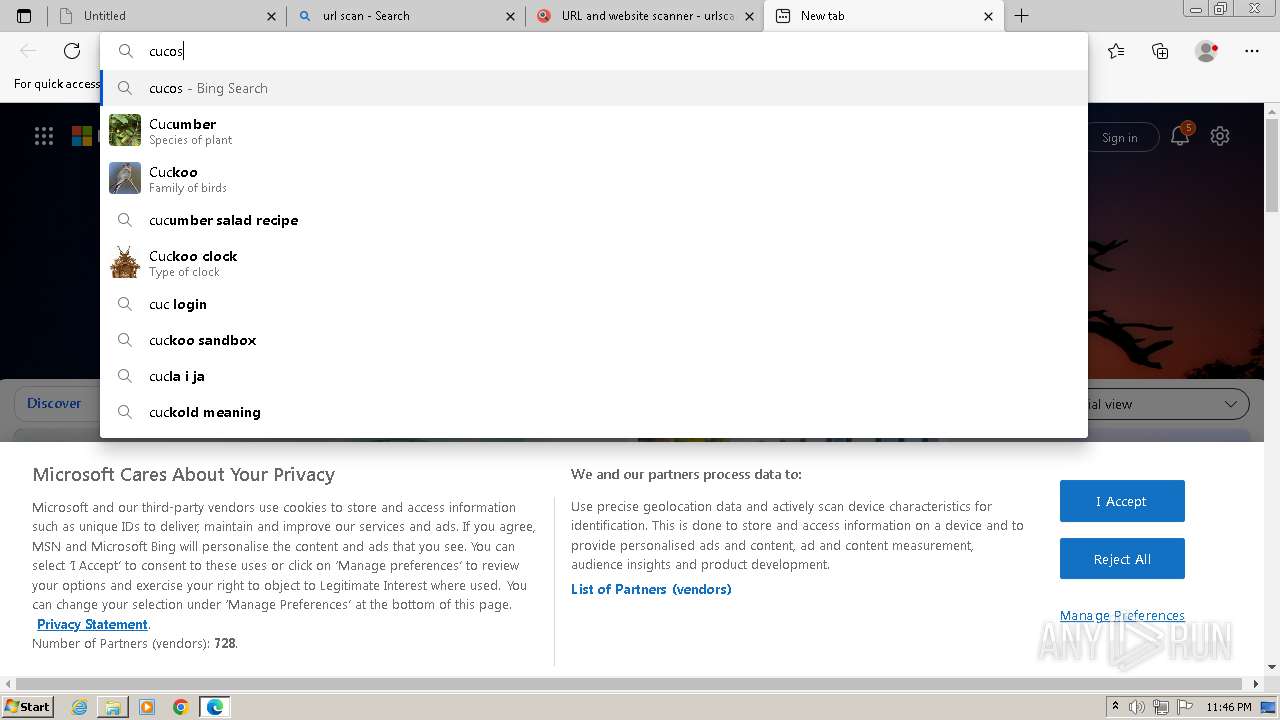The height and width of the screenshot is (720, 1280).
Task: Choose the Cuckoo family of birds suggestion
Action: tap(593, 179)
